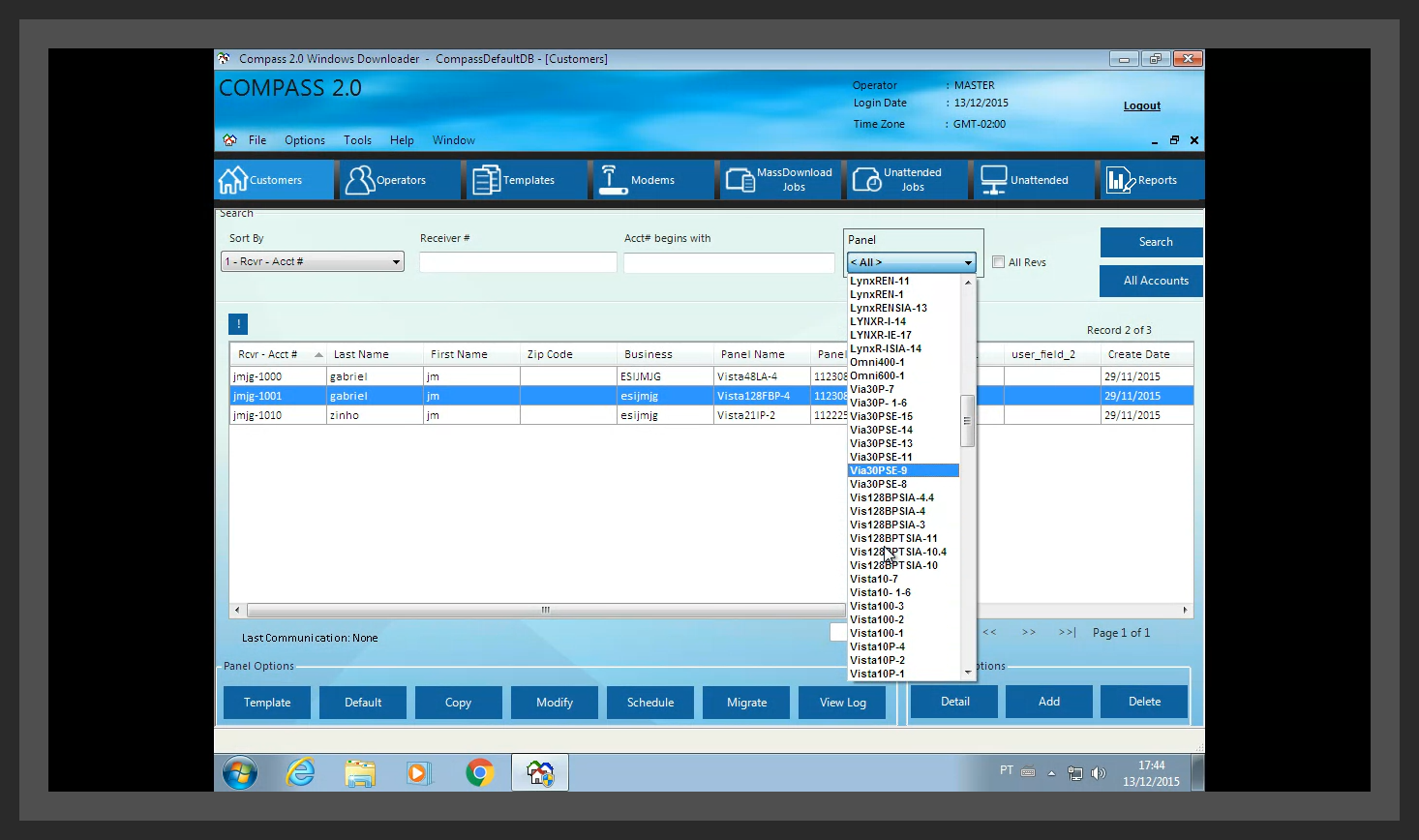
Task: Click the Compass app taskbar icon
Action: click(x=540, y=772)
